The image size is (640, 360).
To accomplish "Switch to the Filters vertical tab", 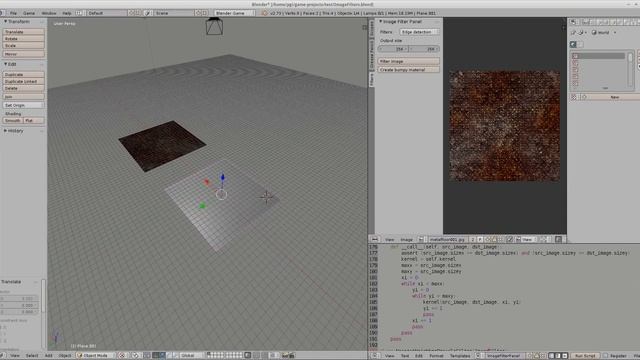I will point(371,79).
